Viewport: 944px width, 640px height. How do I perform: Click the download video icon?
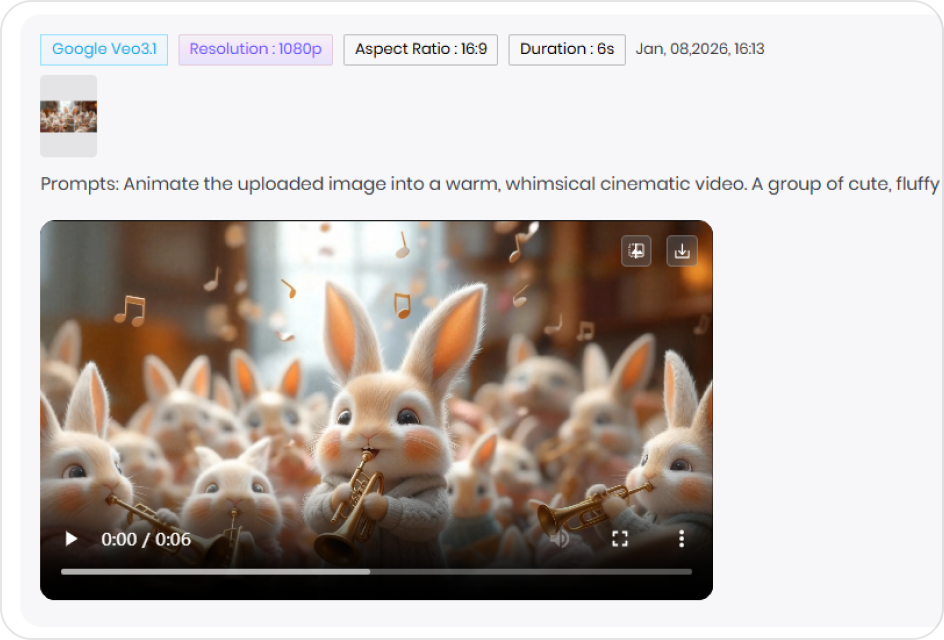(682, 251)
